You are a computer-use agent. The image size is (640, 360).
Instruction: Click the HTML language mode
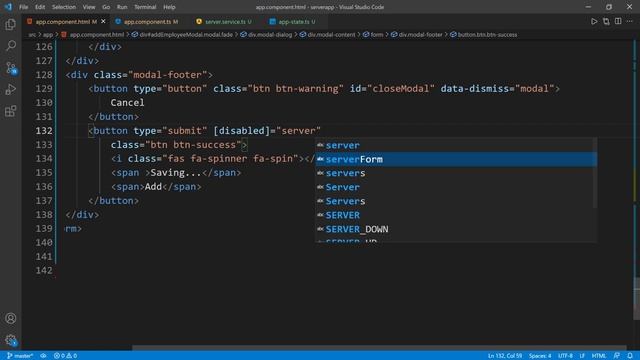coord(599,356)
